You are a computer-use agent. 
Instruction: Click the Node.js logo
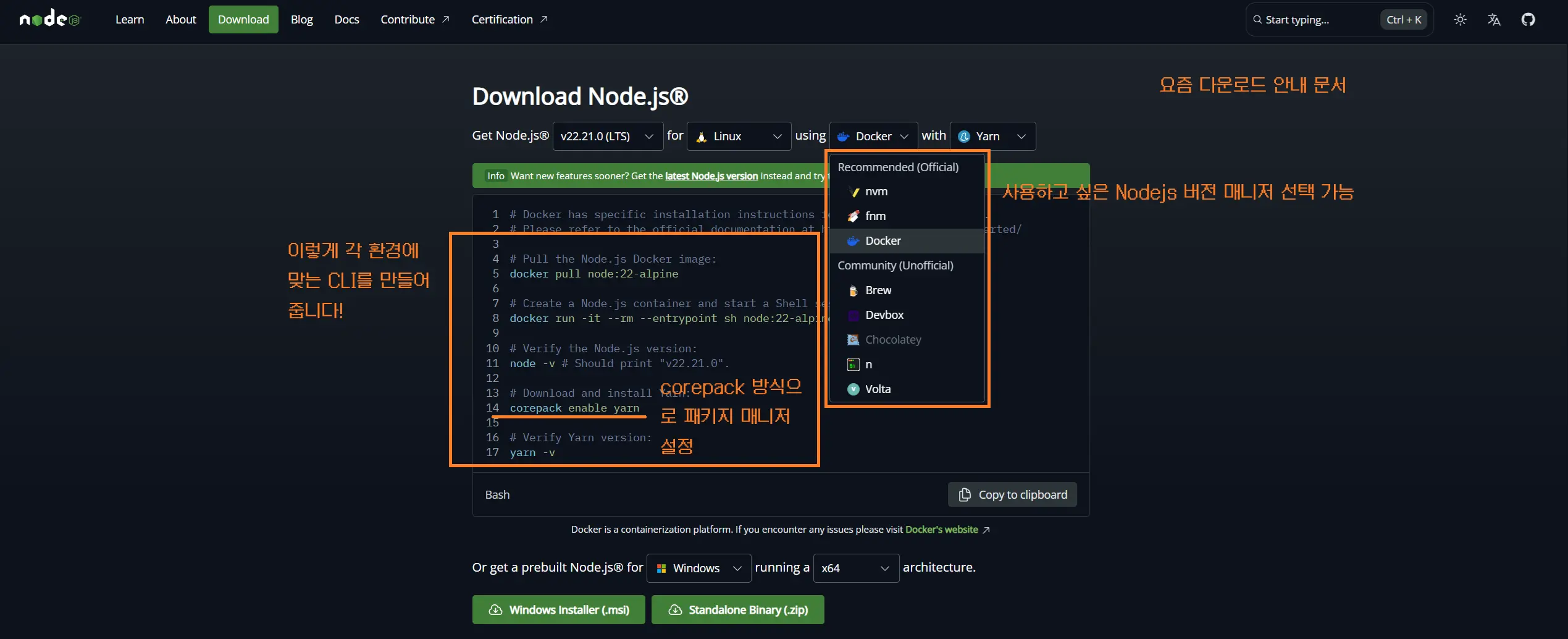pyautogui.click(x=49, y=19)
